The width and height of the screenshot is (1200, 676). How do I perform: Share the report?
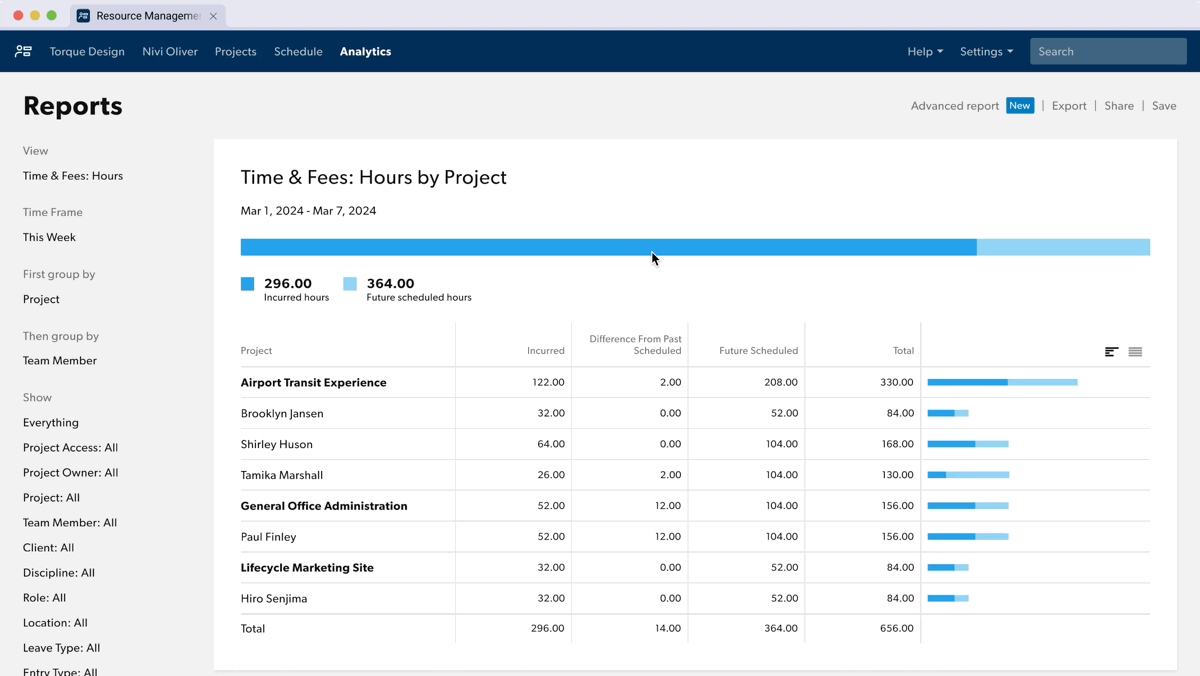pos(1119,106)
